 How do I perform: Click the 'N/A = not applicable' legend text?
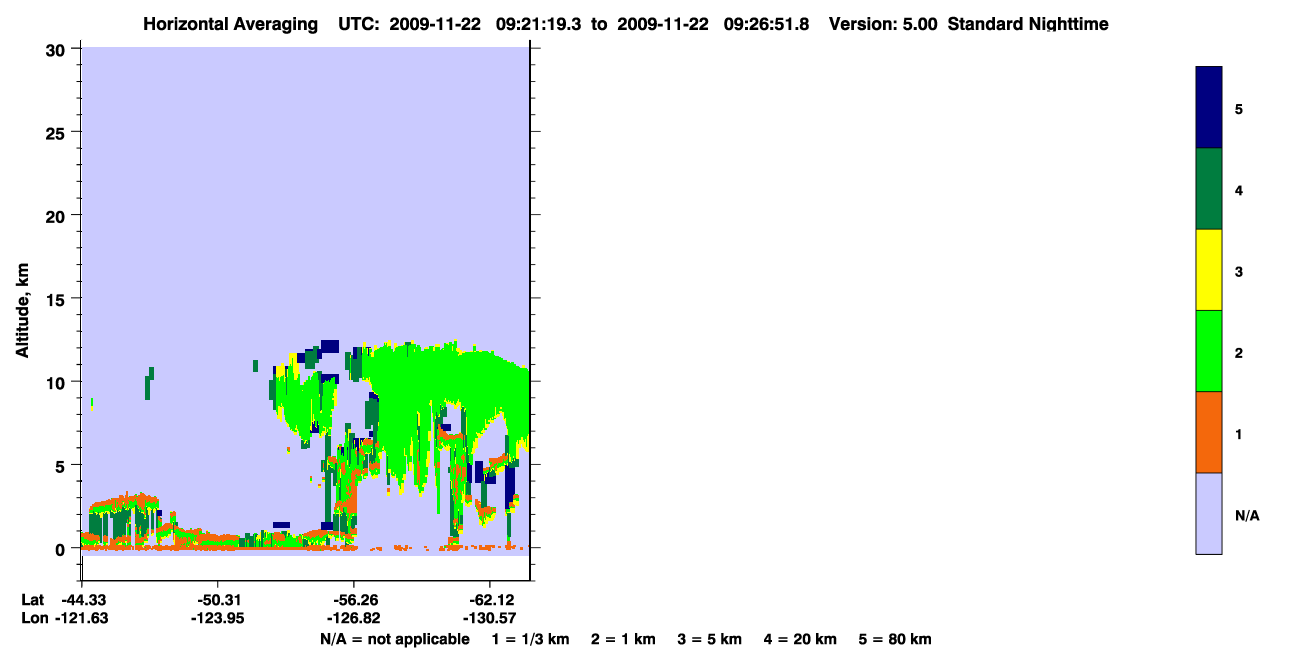click(x=395, y=639)
